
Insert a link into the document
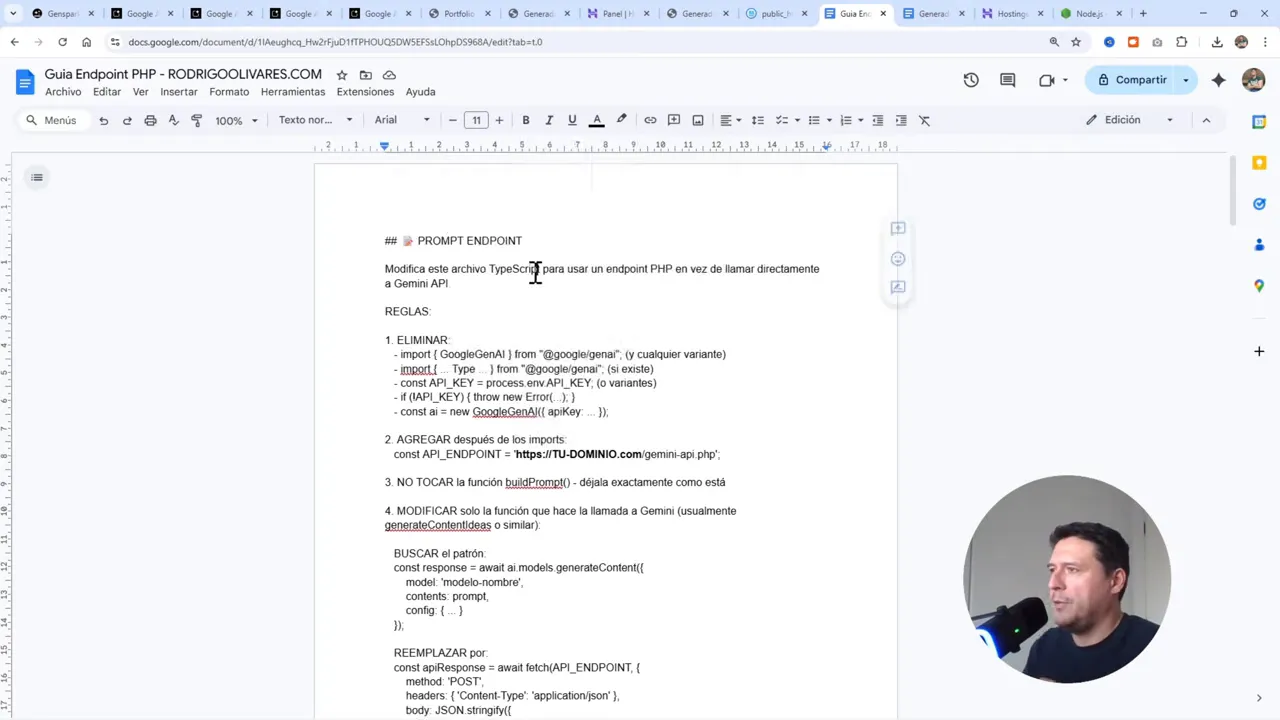(x=650, y=120)
